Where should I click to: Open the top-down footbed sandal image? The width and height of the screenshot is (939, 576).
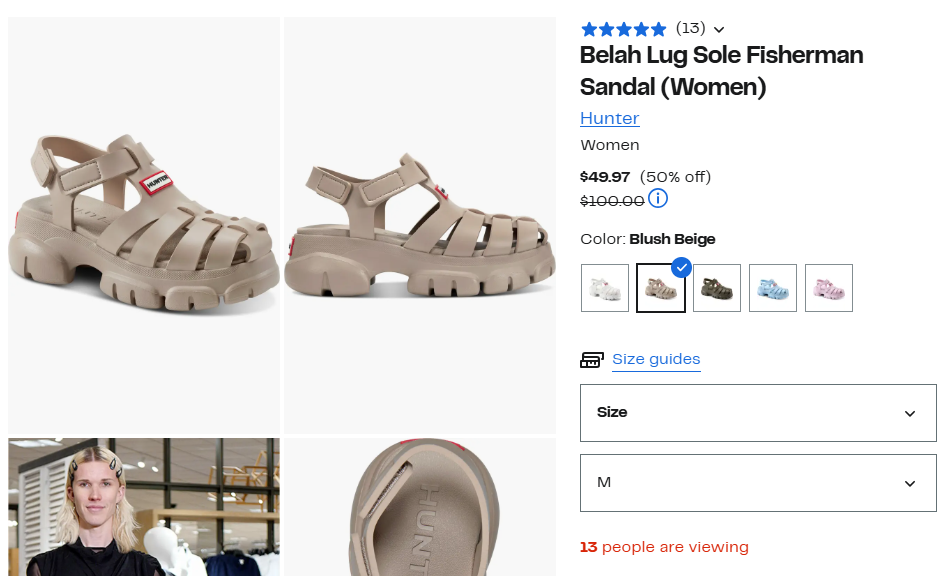419,507
